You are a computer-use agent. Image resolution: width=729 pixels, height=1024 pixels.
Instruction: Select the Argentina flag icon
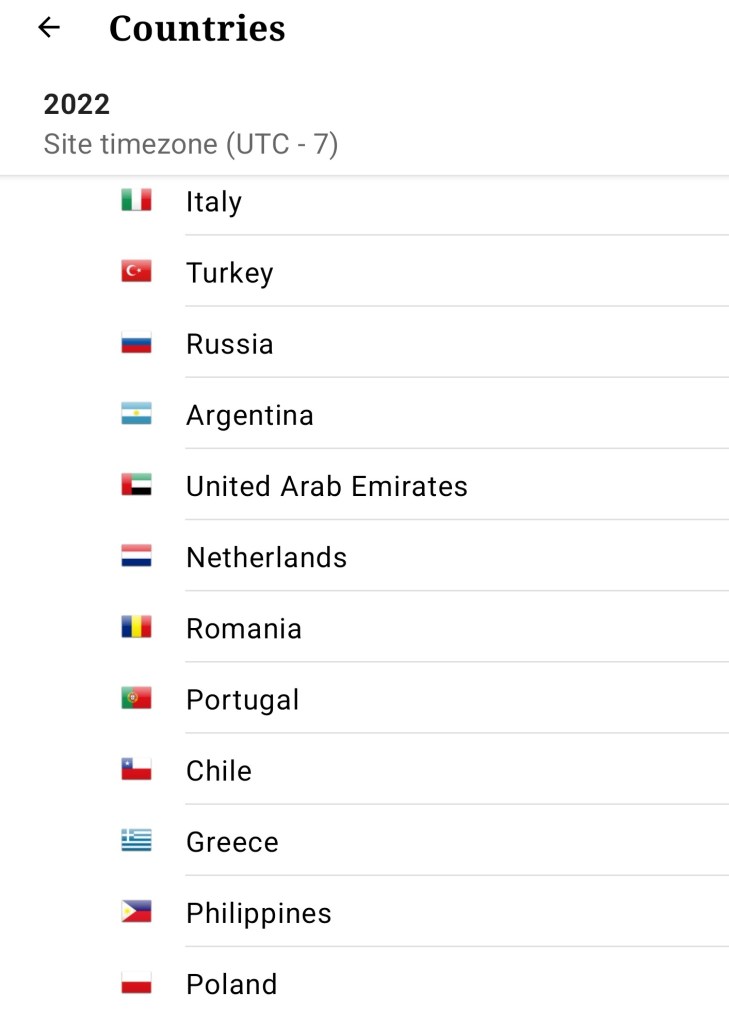[136, 414]
